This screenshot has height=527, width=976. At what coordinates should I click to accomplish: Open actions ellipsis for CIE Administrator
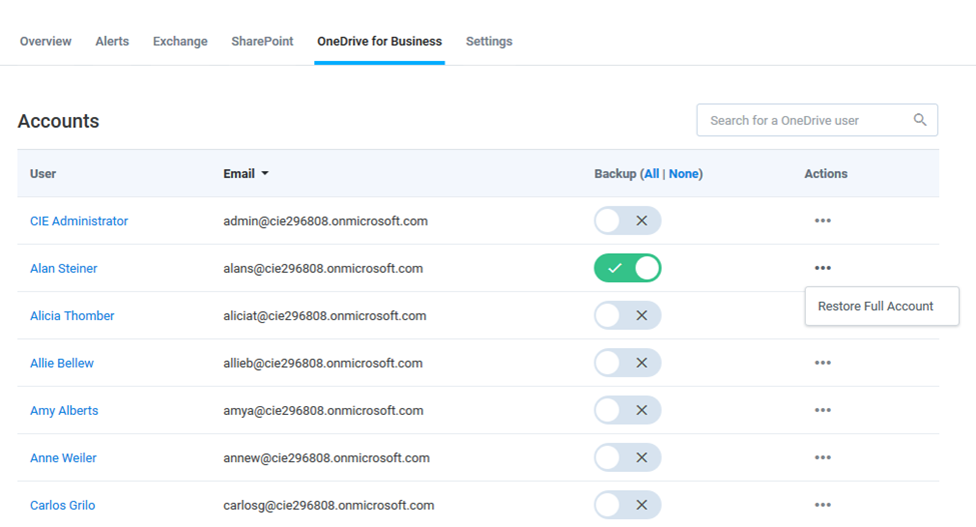823,220
